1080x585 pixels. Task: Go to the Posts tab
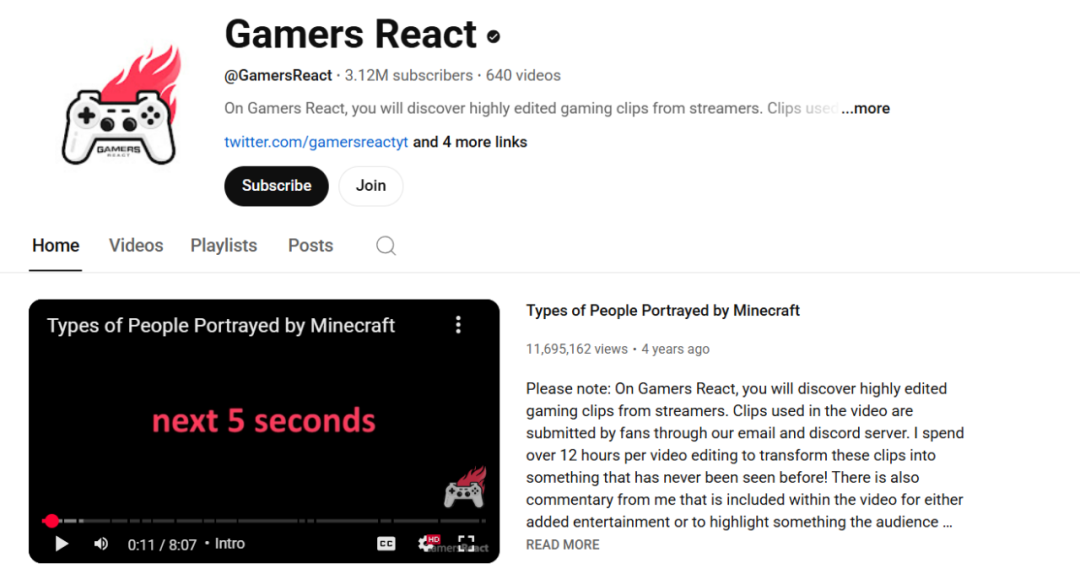click(310, 246)
